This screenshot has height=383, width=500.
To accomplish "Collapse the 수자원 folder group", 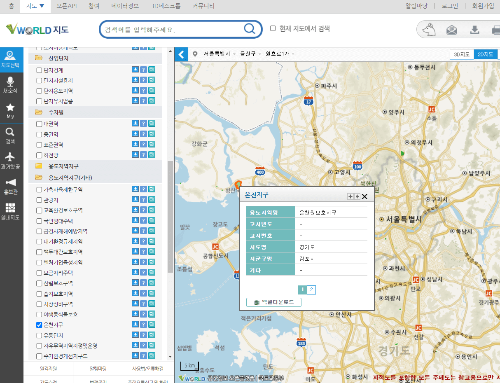I will 39,112.
